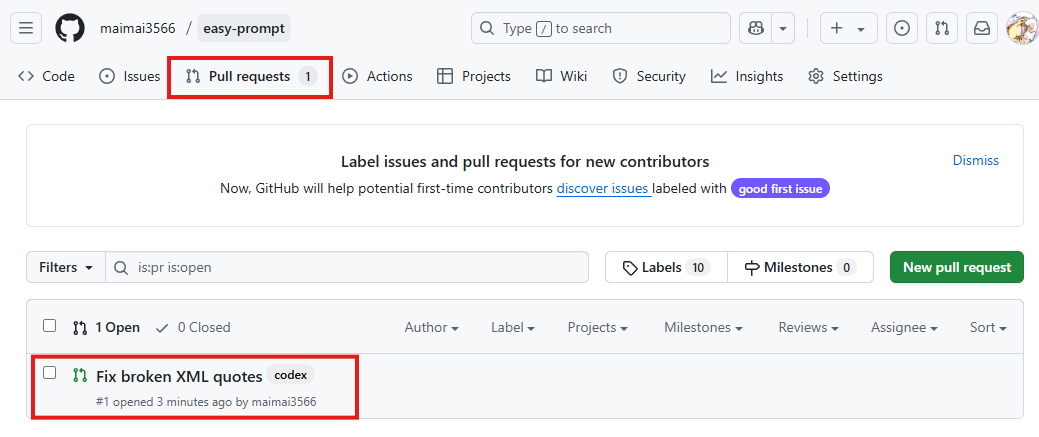Expand the Author filter dropdown
This screenshot has height=437, width=1039.
(431, 327)
